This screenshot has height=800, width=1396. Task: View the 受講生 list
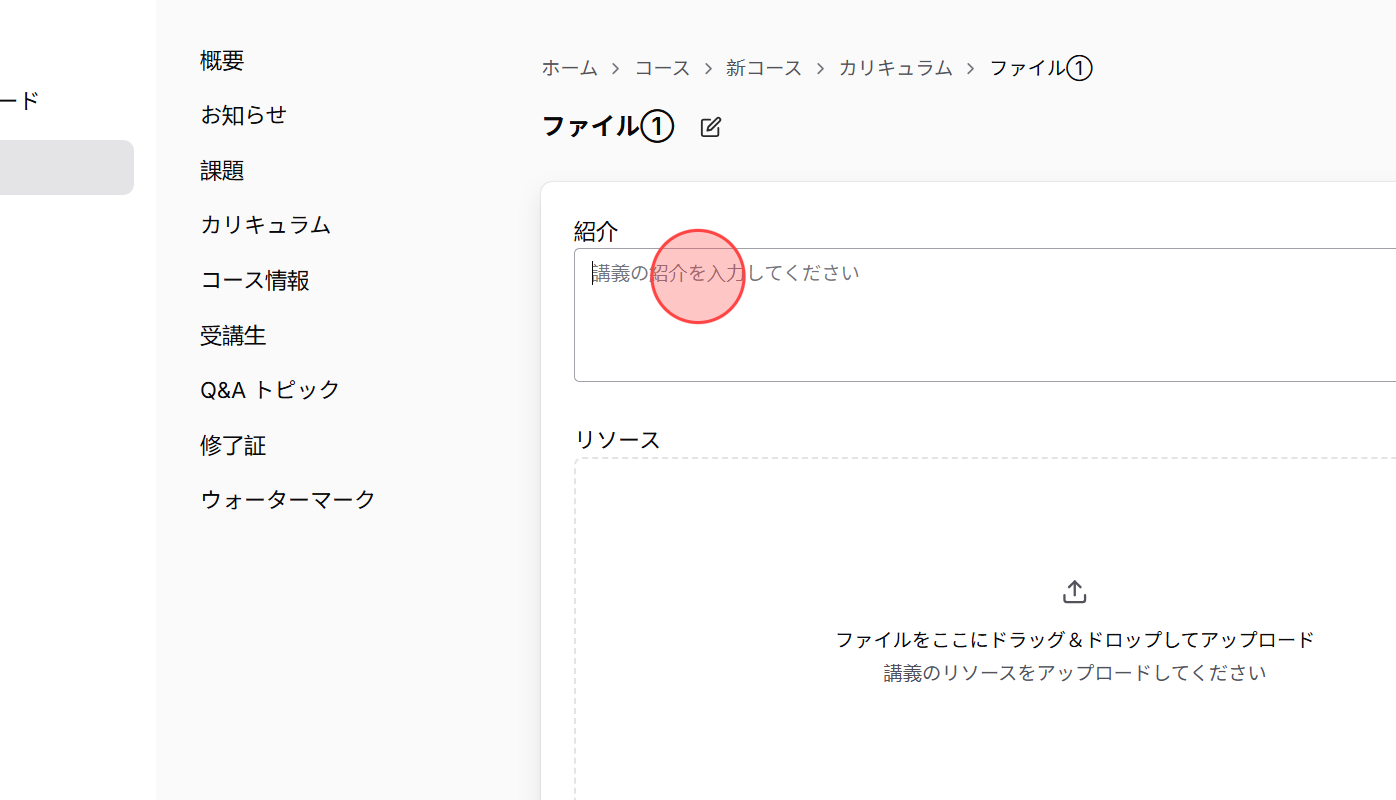pos(234,335)
